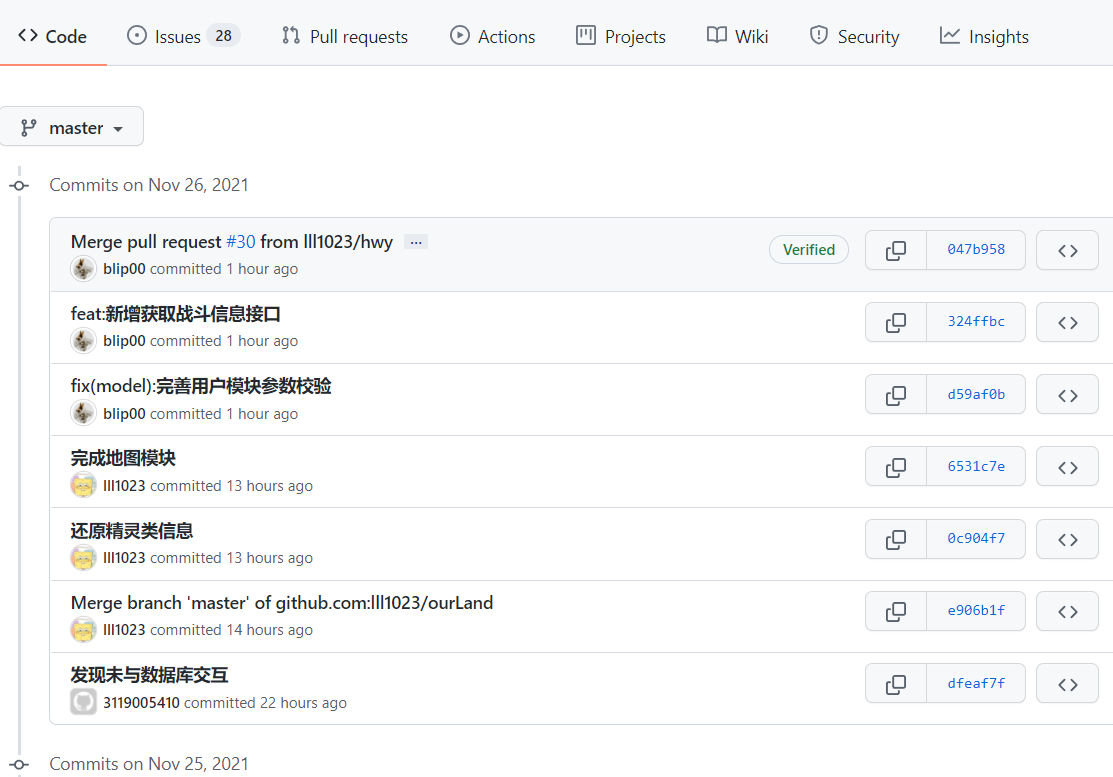The width and height of the screenshot is (1113, 777).
Task: Browse repository at commit d59af0b
Action: [1068, 395]
